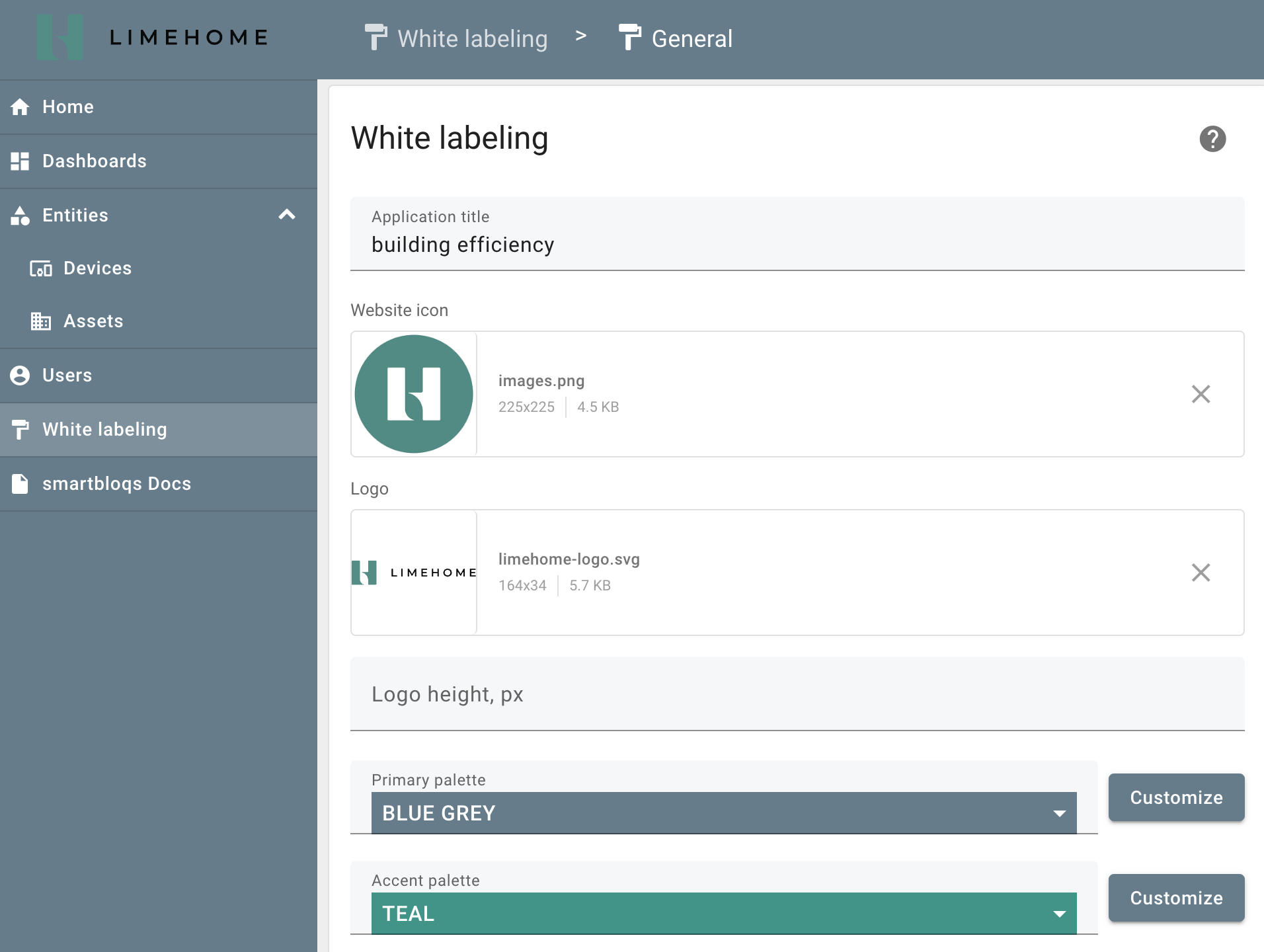This screenshot has width=1264, height=952.
Task: Open the Accent palette TEAL dropdown
Action: 723,914
